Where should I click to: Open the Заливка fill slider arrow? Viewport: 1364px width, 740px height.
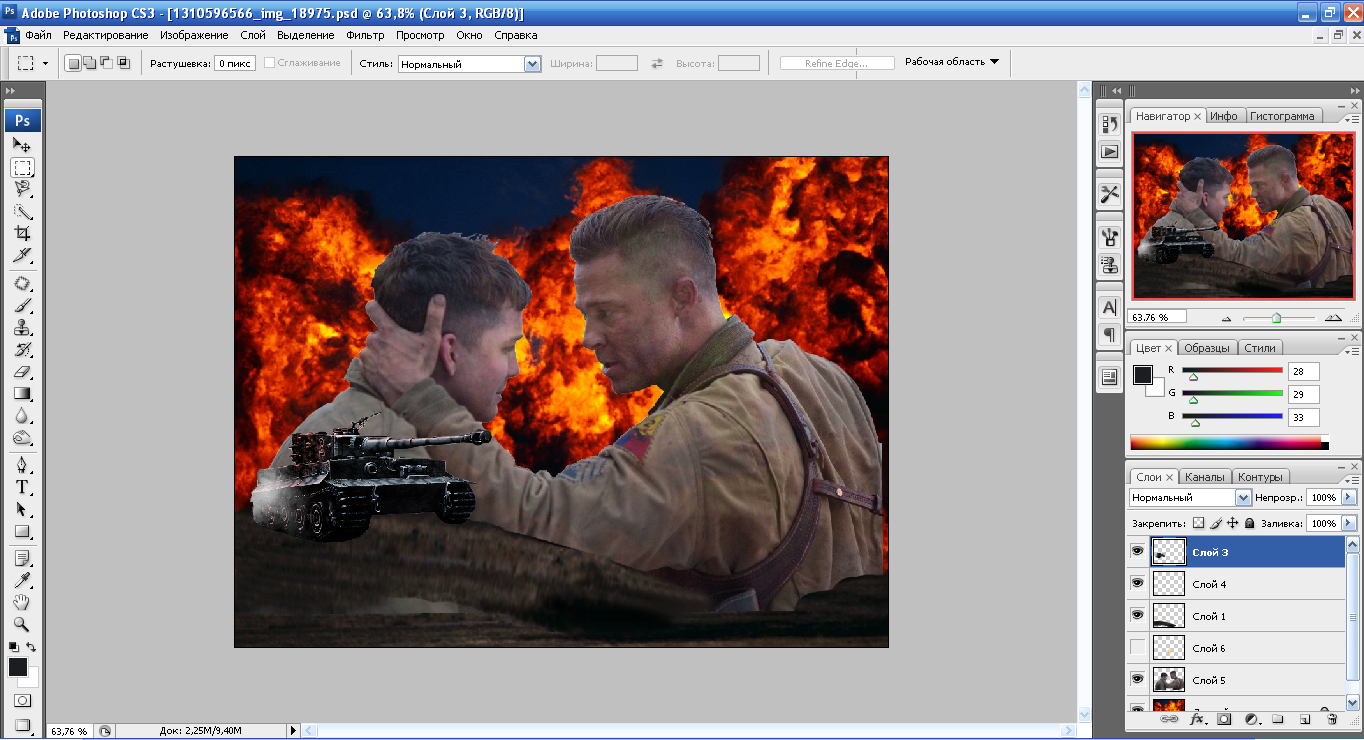pos(1349,523)
